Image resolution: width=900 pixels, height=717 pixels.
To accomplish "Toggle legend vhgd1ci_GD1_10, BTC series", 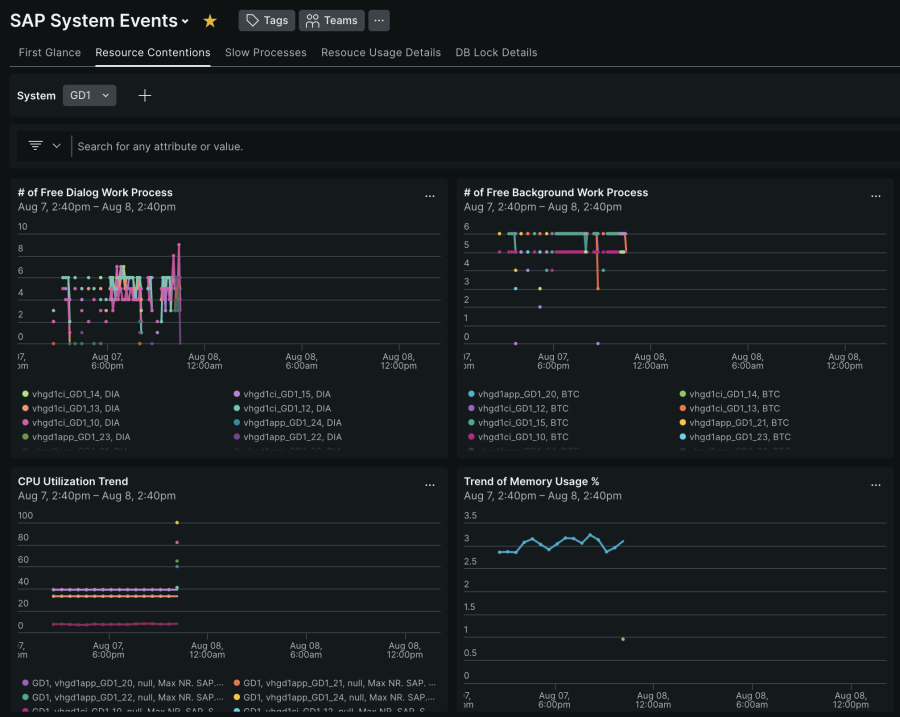I will pos(518,437).
